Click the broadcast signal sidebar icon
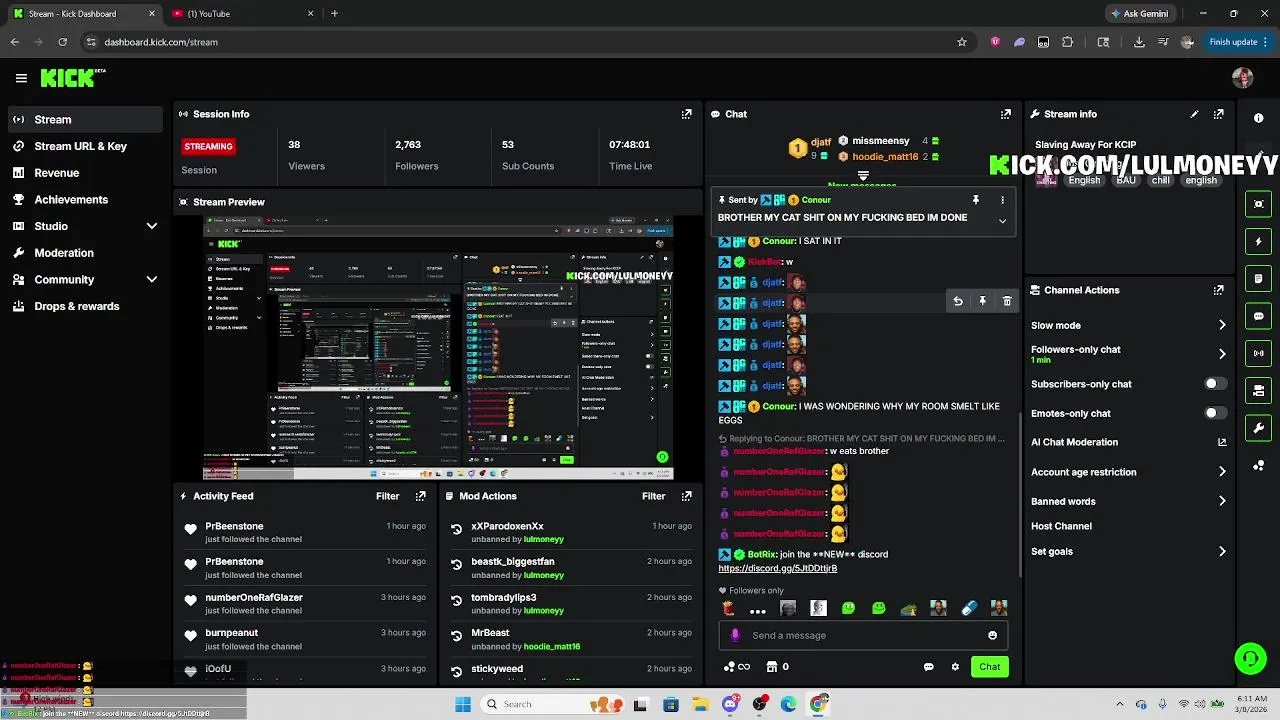Viewport: 1280px width, 720px height. click(1258, 353)
